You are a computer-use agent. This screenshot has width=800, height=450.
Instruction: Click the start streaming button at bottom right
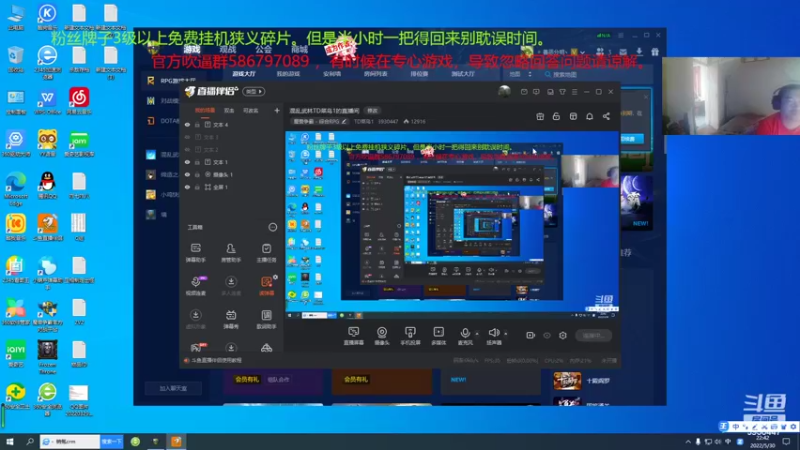click(x=593, y=335)
